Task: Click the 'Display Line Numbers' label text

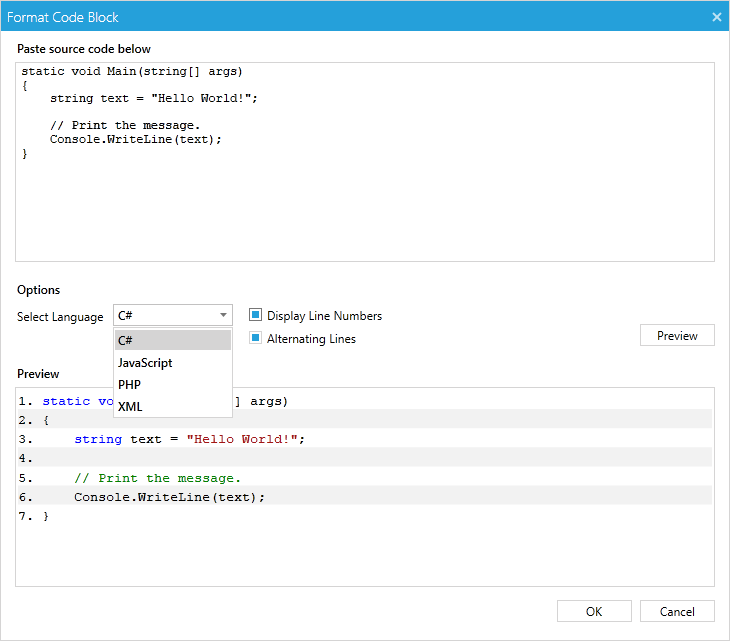Action: (x=324, y=316)
